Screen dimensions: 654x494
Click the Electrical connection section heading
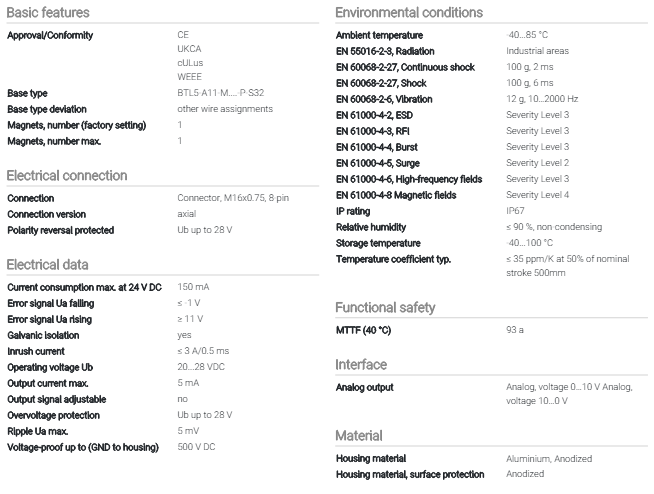(67, 176)
